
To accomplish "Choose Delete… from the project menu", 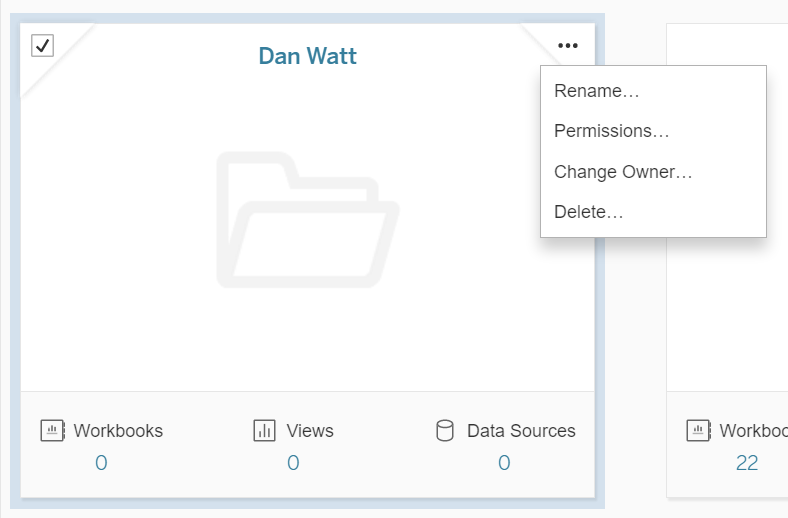I will tap(588, 212).
